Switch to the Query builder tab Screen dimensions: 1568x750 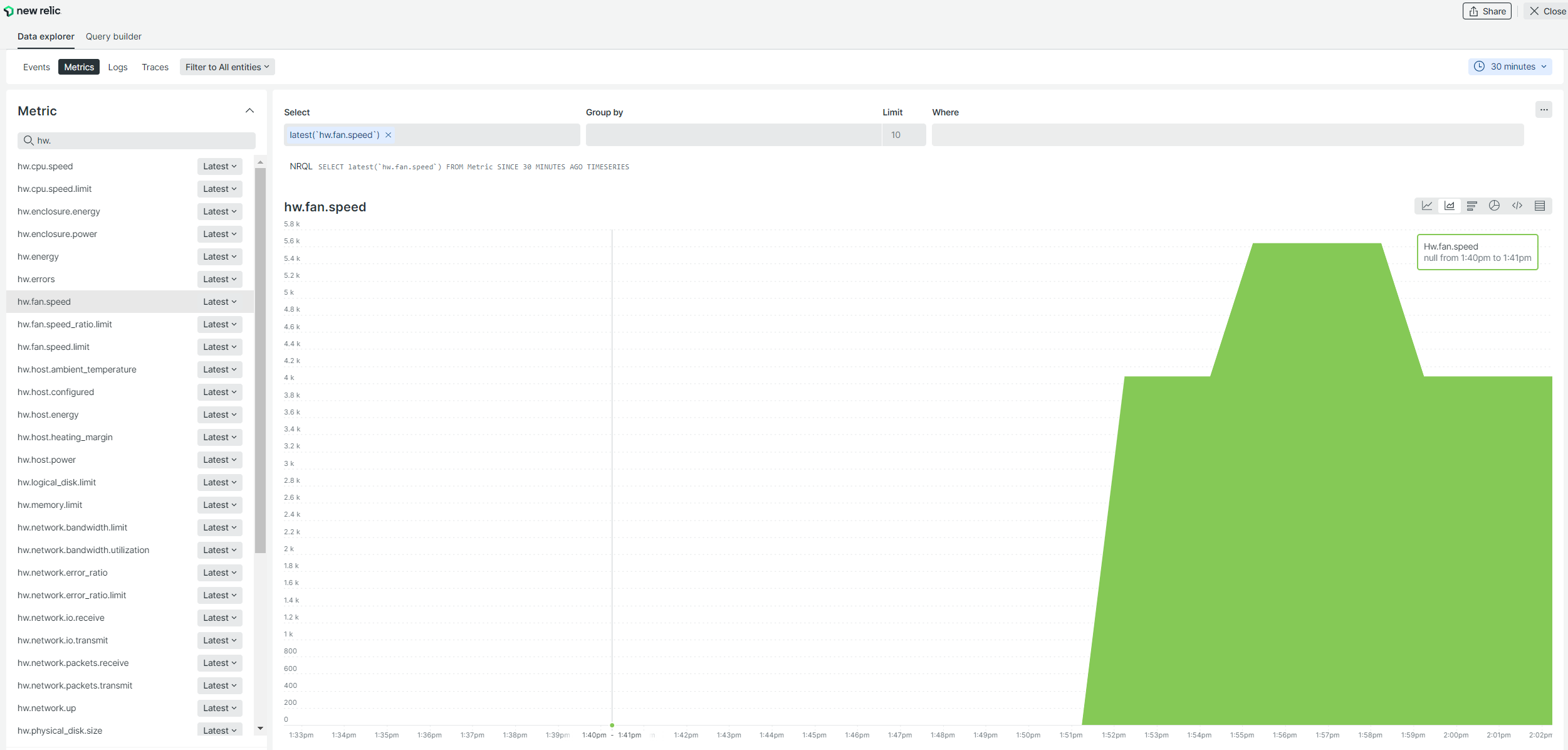[113, 36]
